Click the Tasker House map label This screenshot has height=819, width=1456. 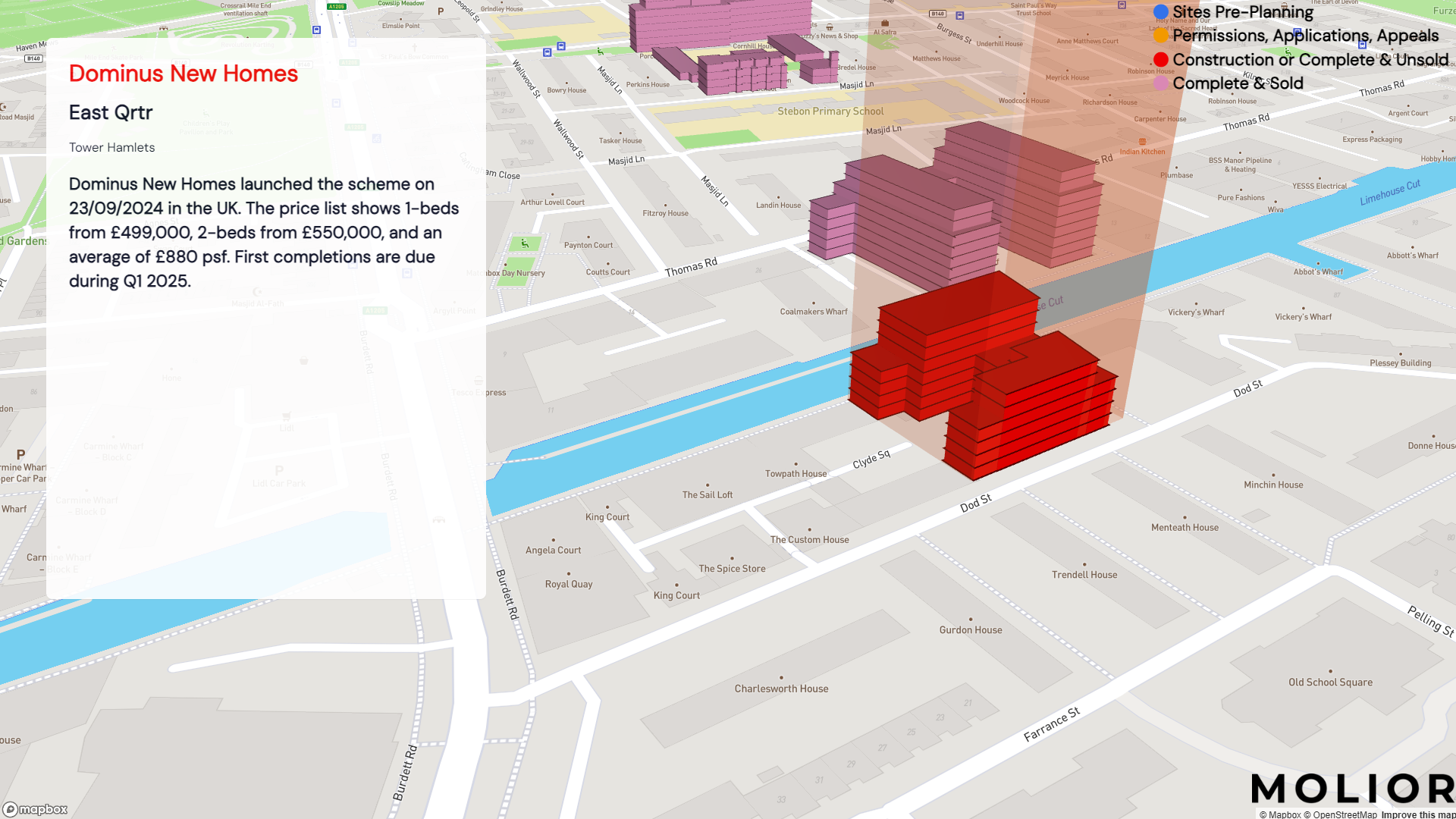(x=620, y=141)
